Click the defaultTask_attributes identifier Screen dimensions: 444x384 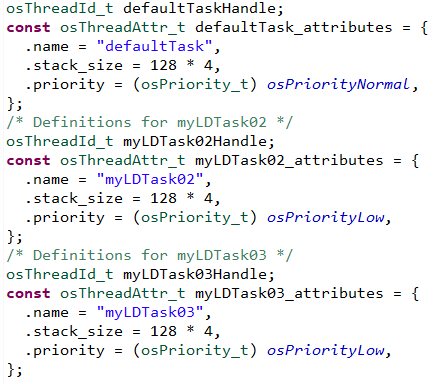(294, 27)
